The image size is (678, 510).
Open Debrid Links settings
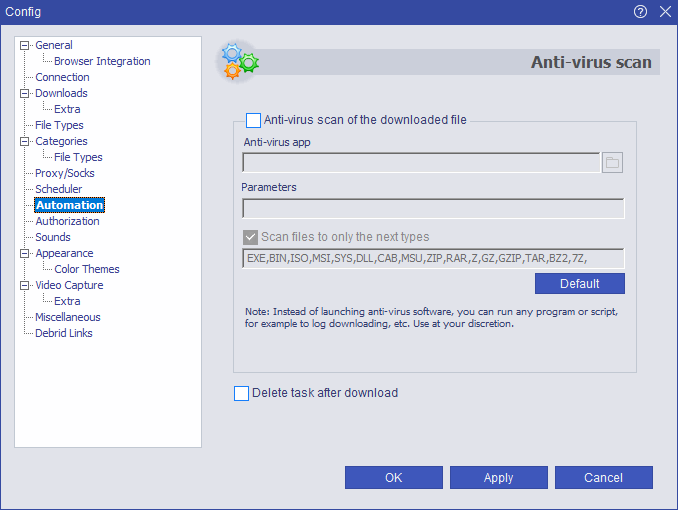[64, 333]
